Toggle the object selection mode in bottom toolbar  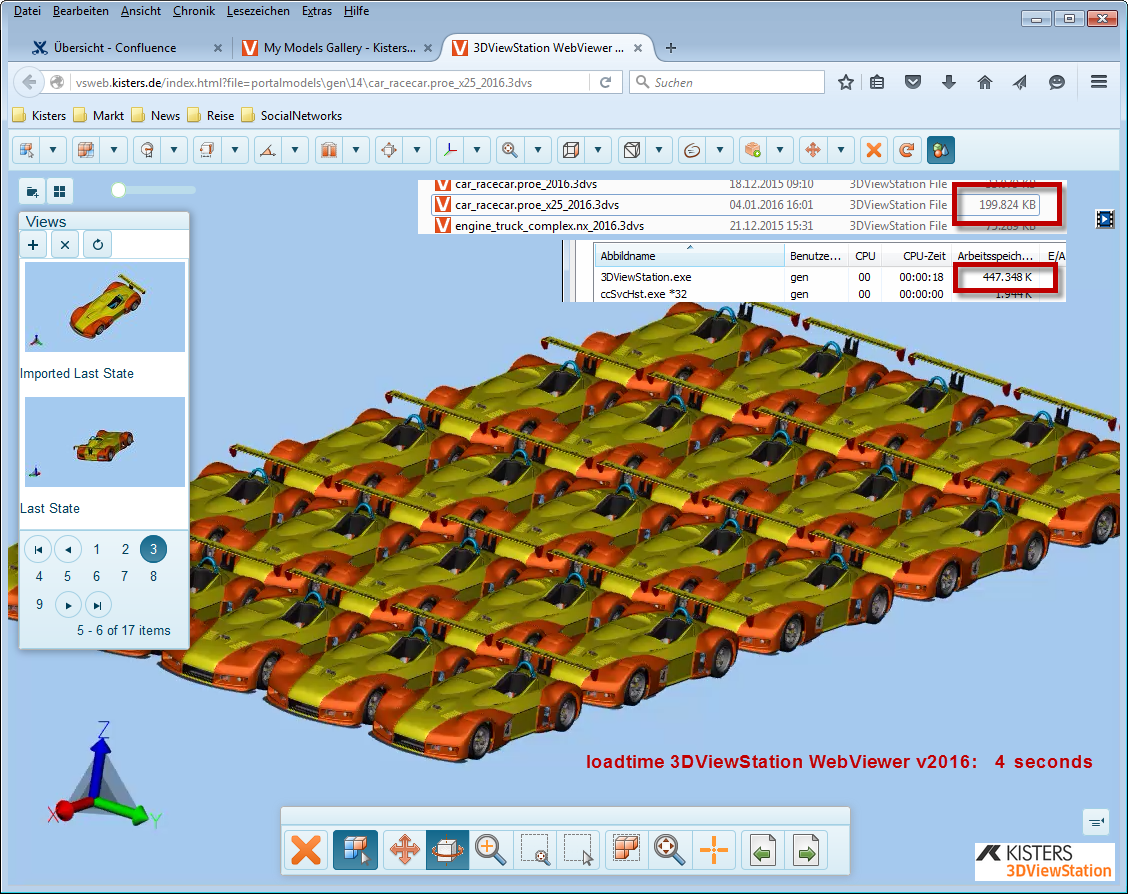pos(355,851)
